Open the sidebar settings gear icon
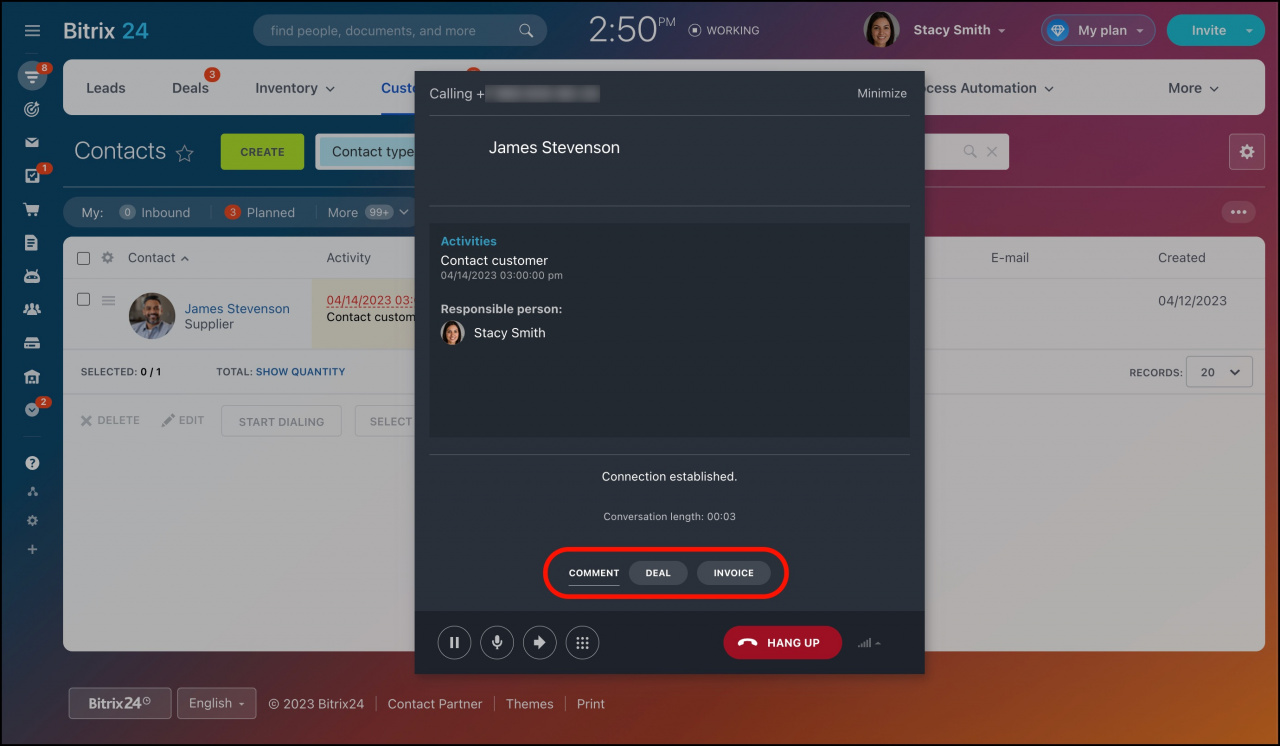Screen dimensions: 1280x746 pos(32,521)
